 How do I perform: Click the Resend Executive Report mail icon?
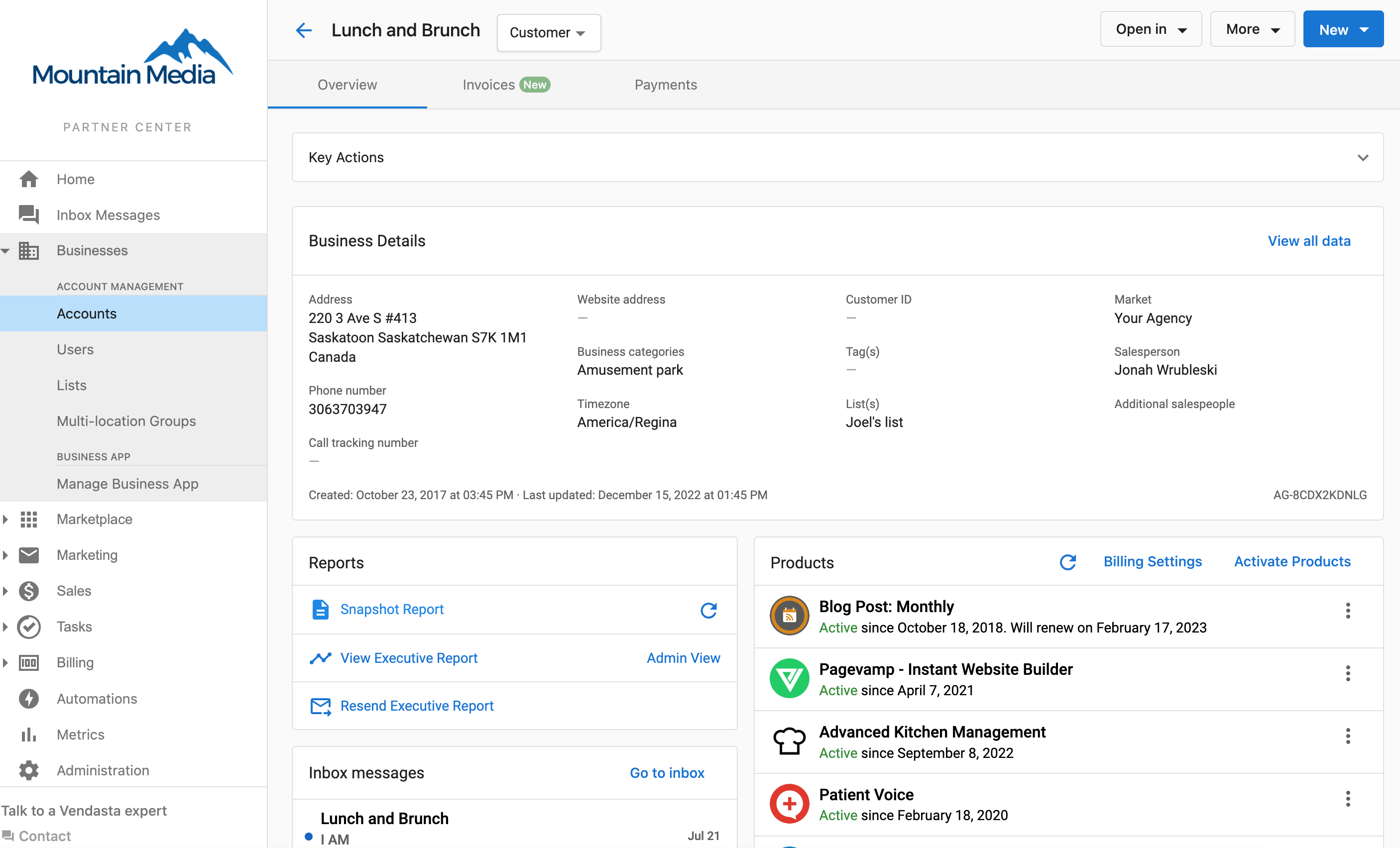(321, 706)
